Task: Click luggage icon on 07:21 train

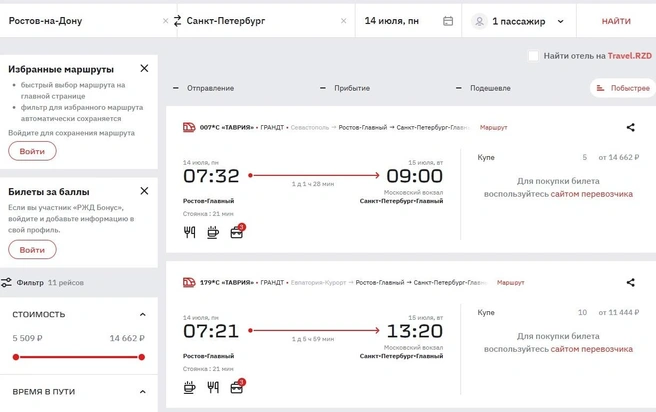Action: pos(237,386)
